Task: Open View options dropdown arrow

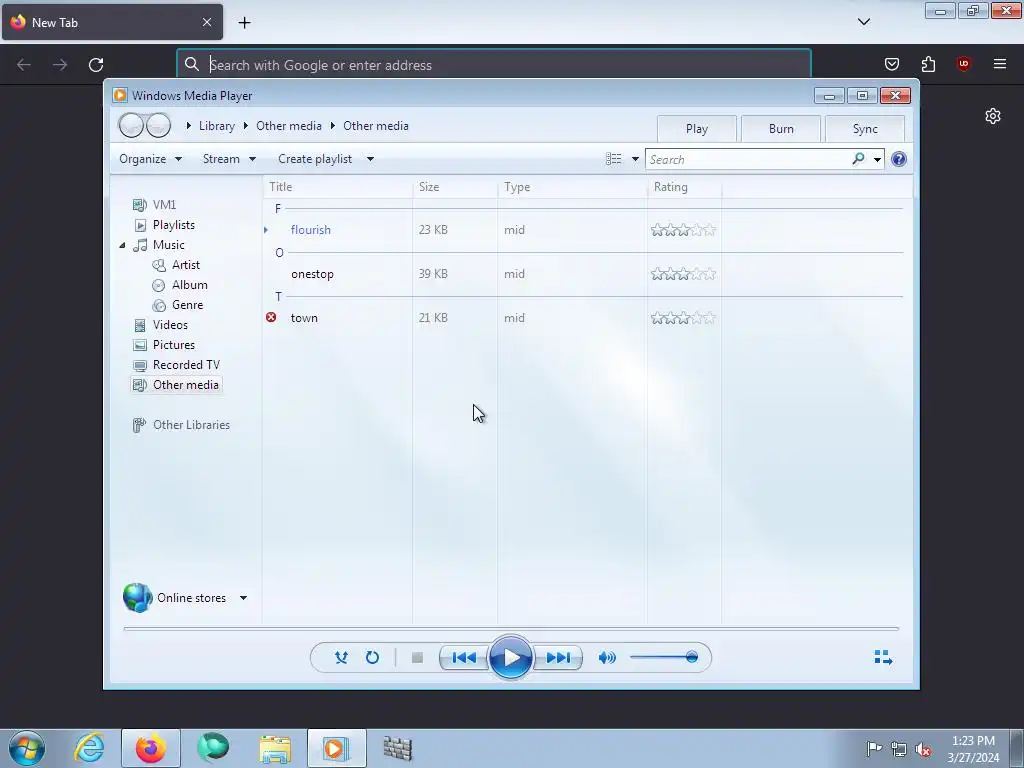Action: pyautogui.click(x=635, y=159)
